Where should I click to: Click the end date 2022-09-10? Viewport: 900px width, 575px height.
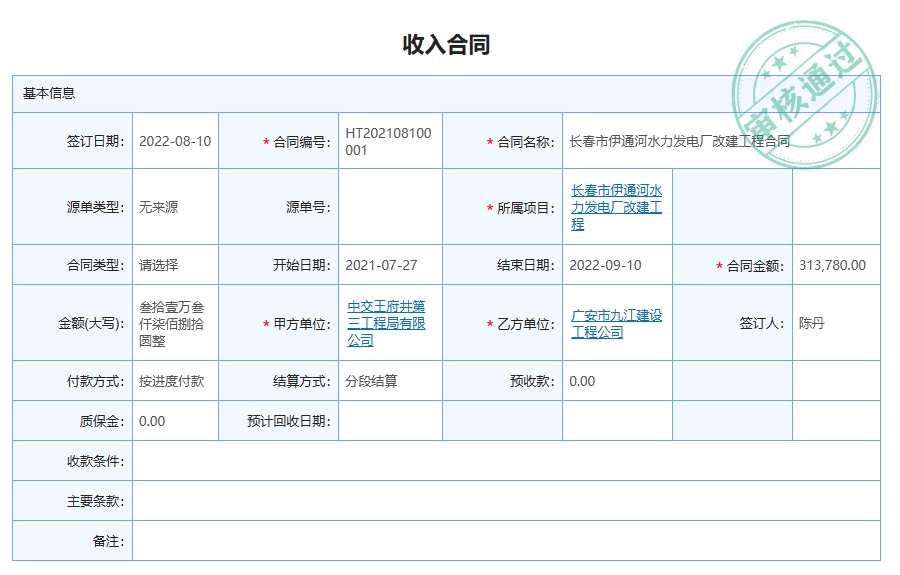tap(605, 265)
